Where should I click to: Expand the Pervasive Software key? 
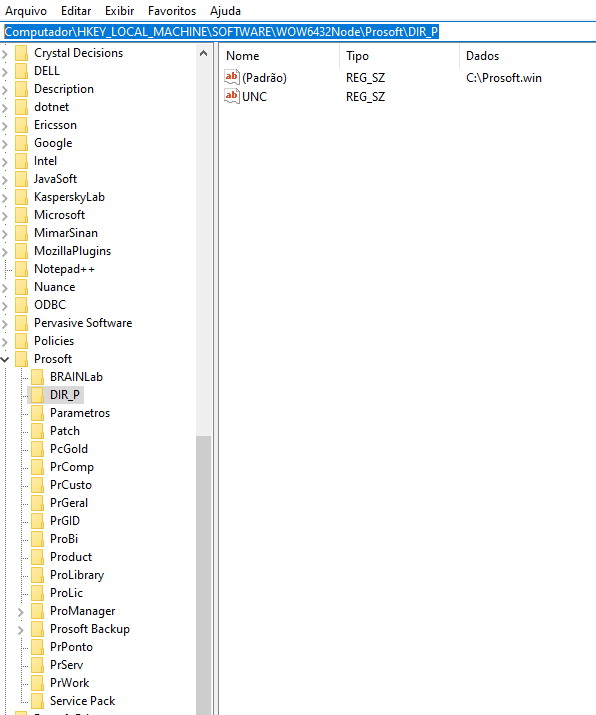(x=5, y=324)
